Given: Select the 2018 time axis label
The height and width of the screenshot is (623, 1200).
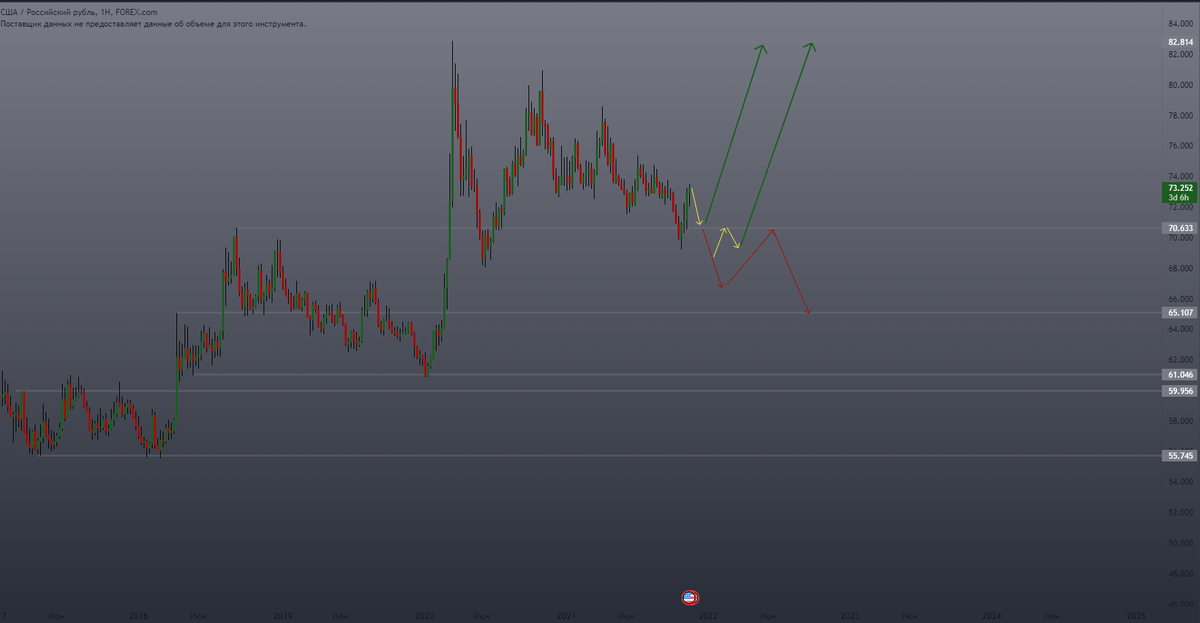Looking at the screenshot, I should [x=141, y=616].
